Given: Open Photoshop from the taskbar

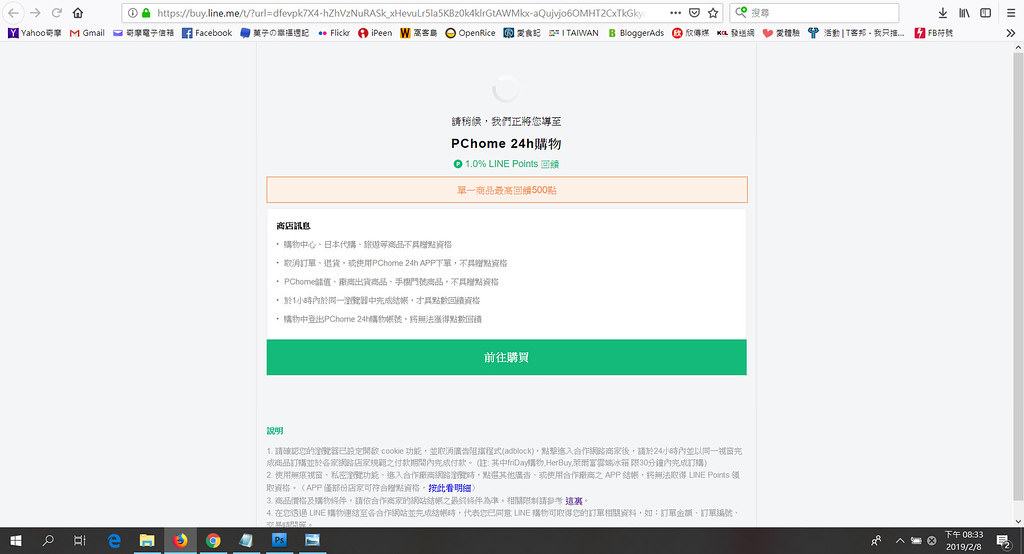Looking at the screenshot, I should [279, 540].
